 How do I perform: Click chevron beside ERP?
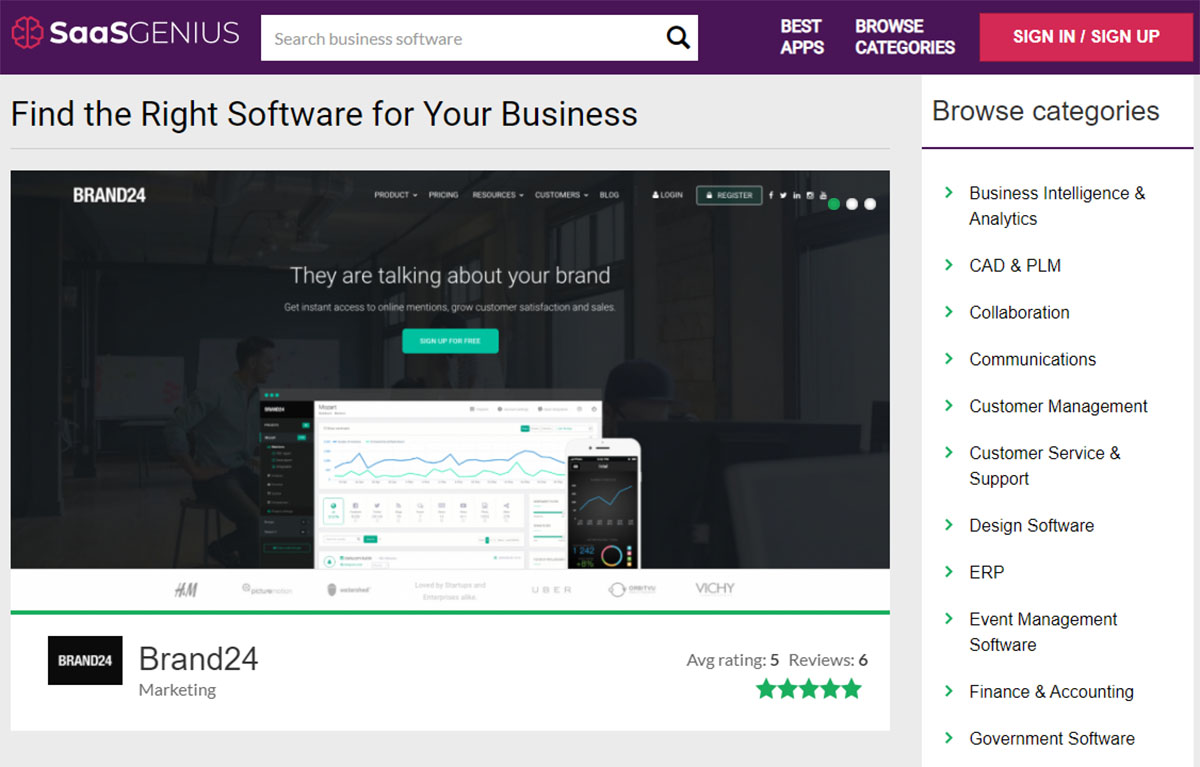click(x=949, y=571)
